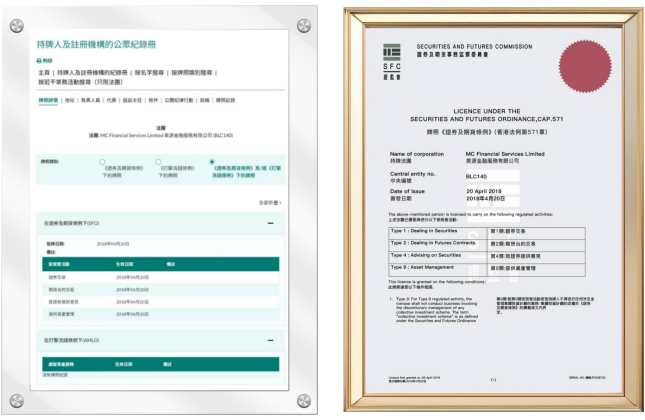
Task: Open the 負責人員 tab
Action: [x=90, y=100]
